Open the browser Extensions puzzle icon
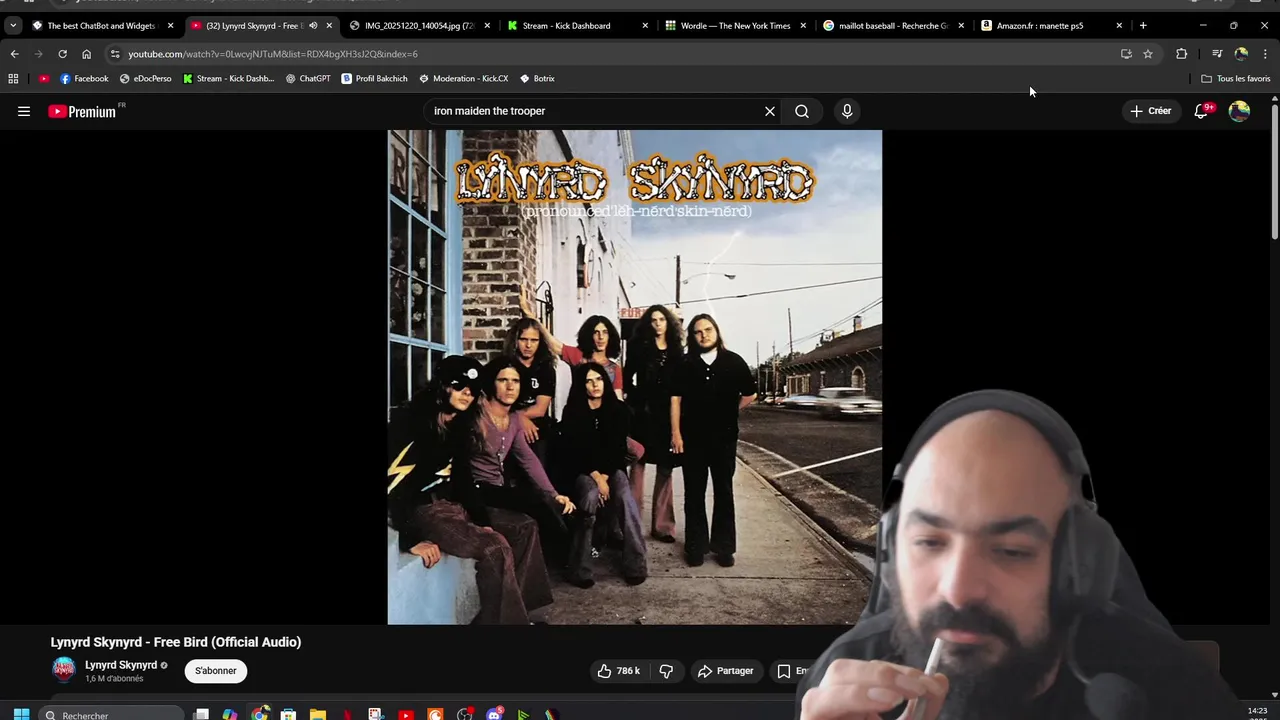This screenshot has width=1280, height=720. [x=1181, y=54]
